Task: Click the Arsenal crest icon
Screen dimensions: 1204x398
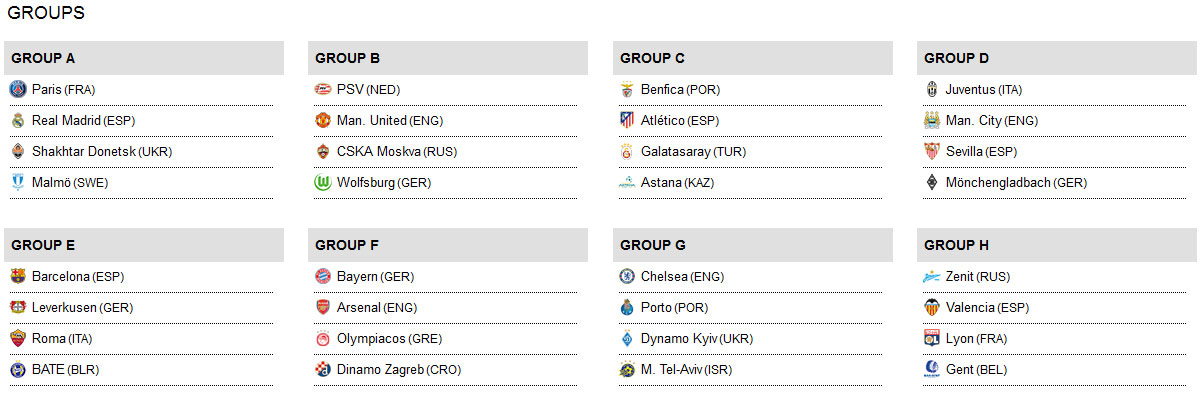Action: click(x=322, y=308)
